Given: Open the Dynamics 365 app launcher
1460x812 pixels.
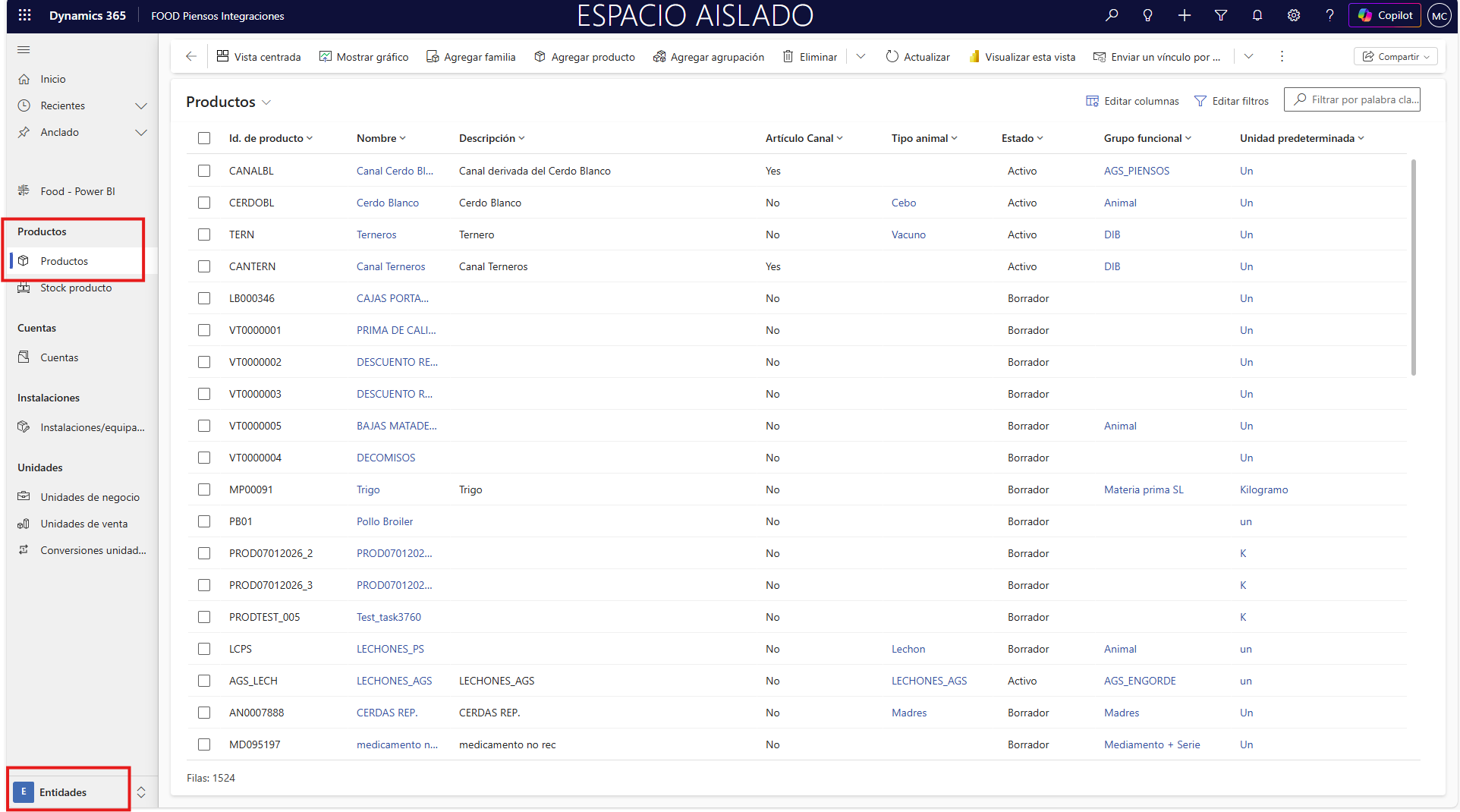Looking at the screenshot, I should point(24,15).
